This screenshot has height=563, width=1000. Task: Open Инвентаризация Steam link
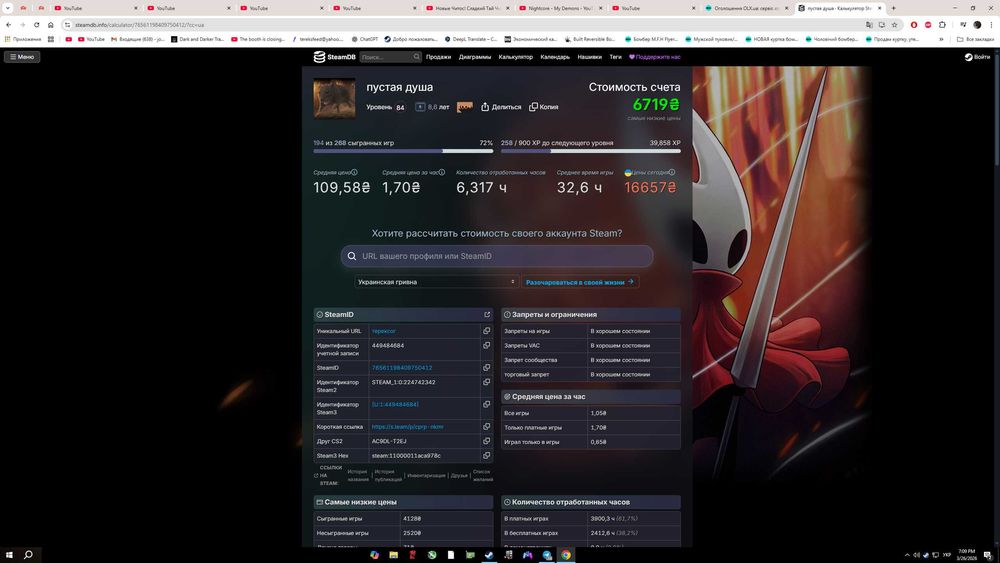[x=426, y=476]
